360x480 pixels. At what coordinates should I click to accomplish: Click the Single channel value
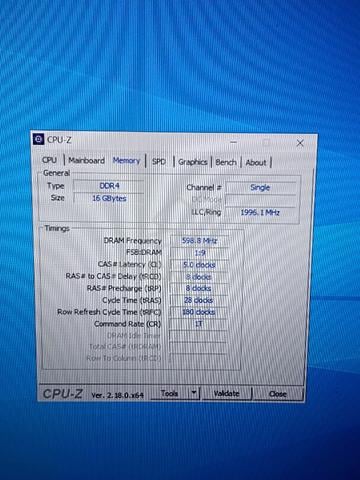click(x=260, y=188)
